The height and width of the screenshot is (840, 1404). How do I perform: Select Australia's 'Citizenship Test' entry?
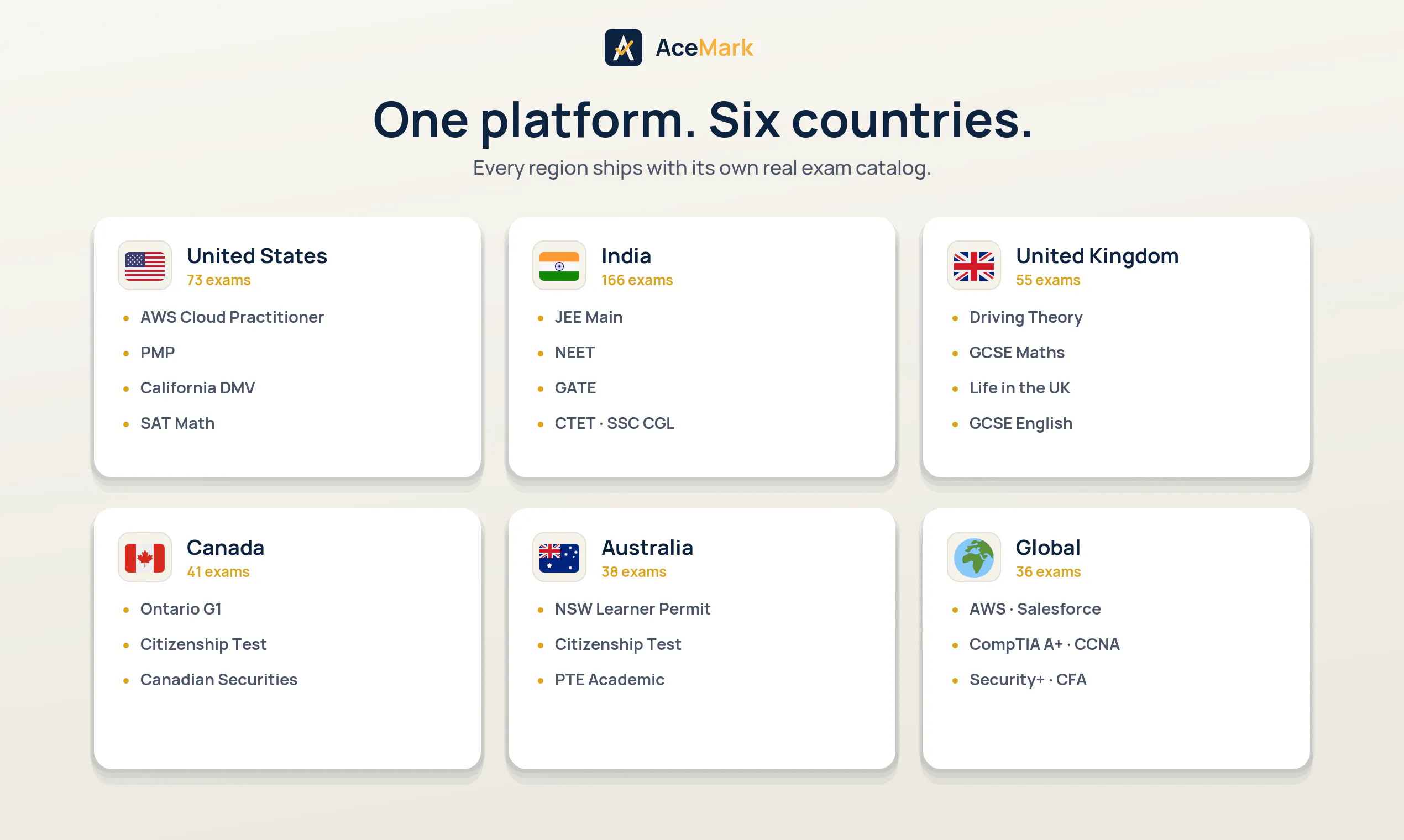click(617, 644)
